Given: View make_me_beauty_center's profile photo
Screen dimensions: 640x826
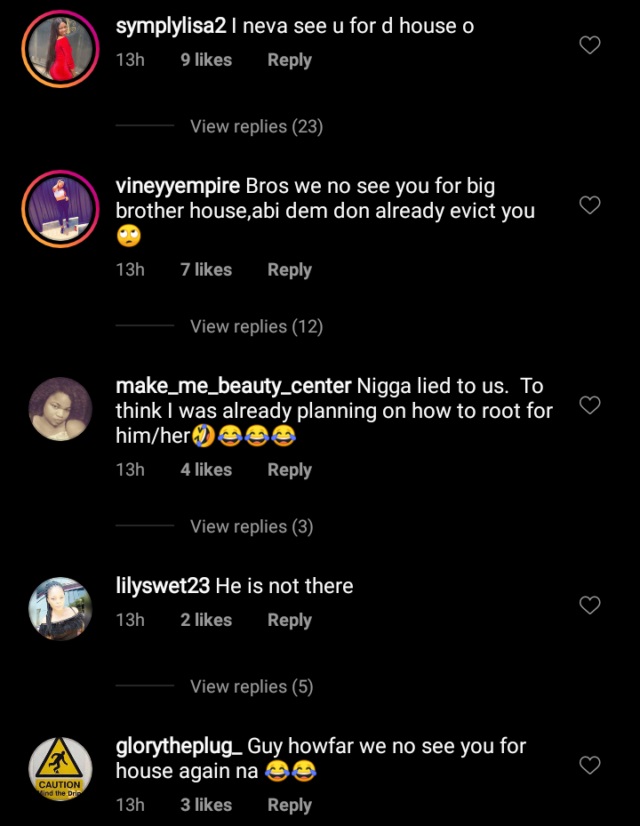Looking at the screenshot, I should [x=60, y=407].
